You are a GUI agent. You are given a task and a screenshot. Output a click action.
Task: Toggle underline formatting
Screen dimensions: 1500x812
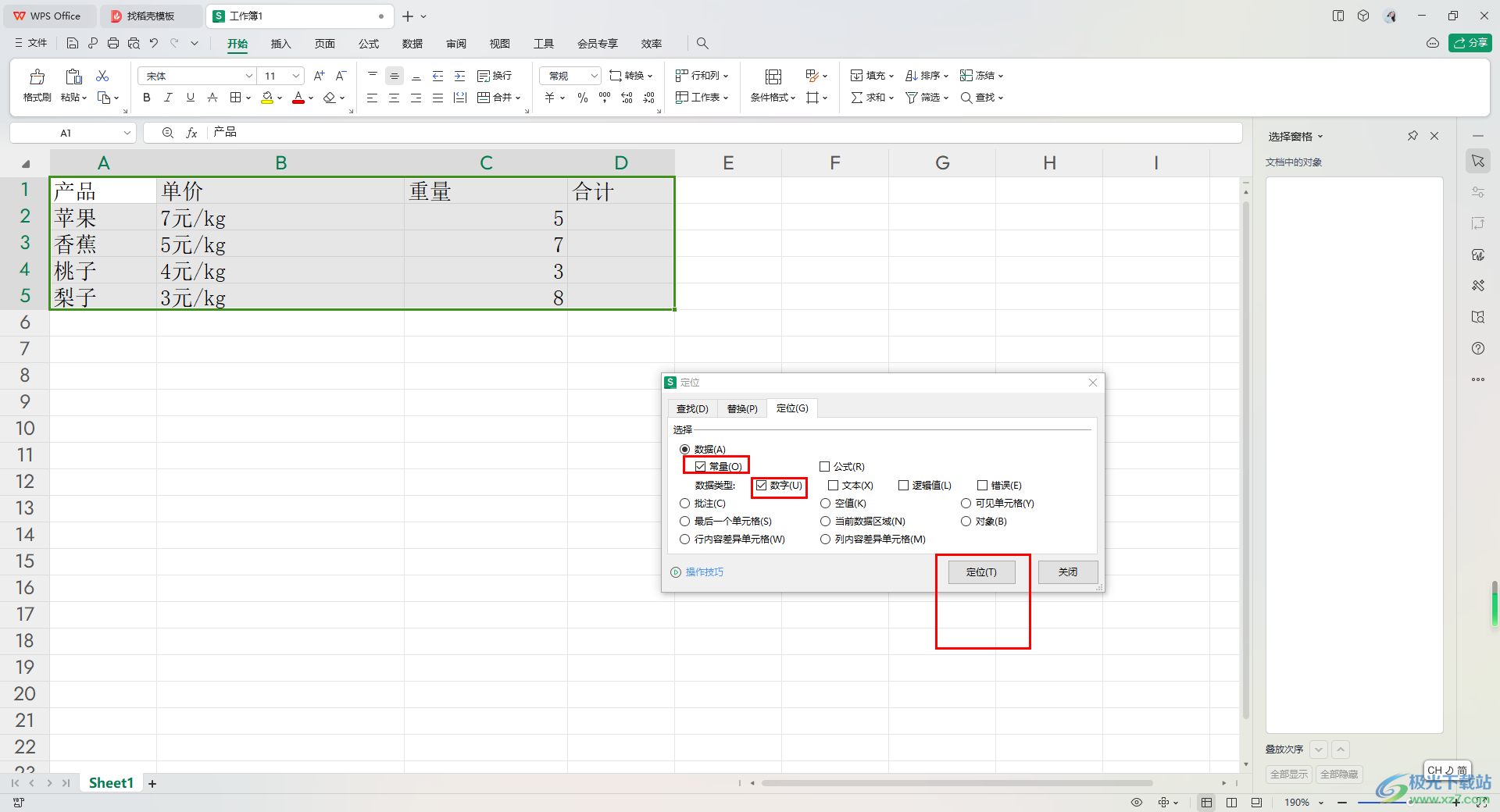click(190, 98)
